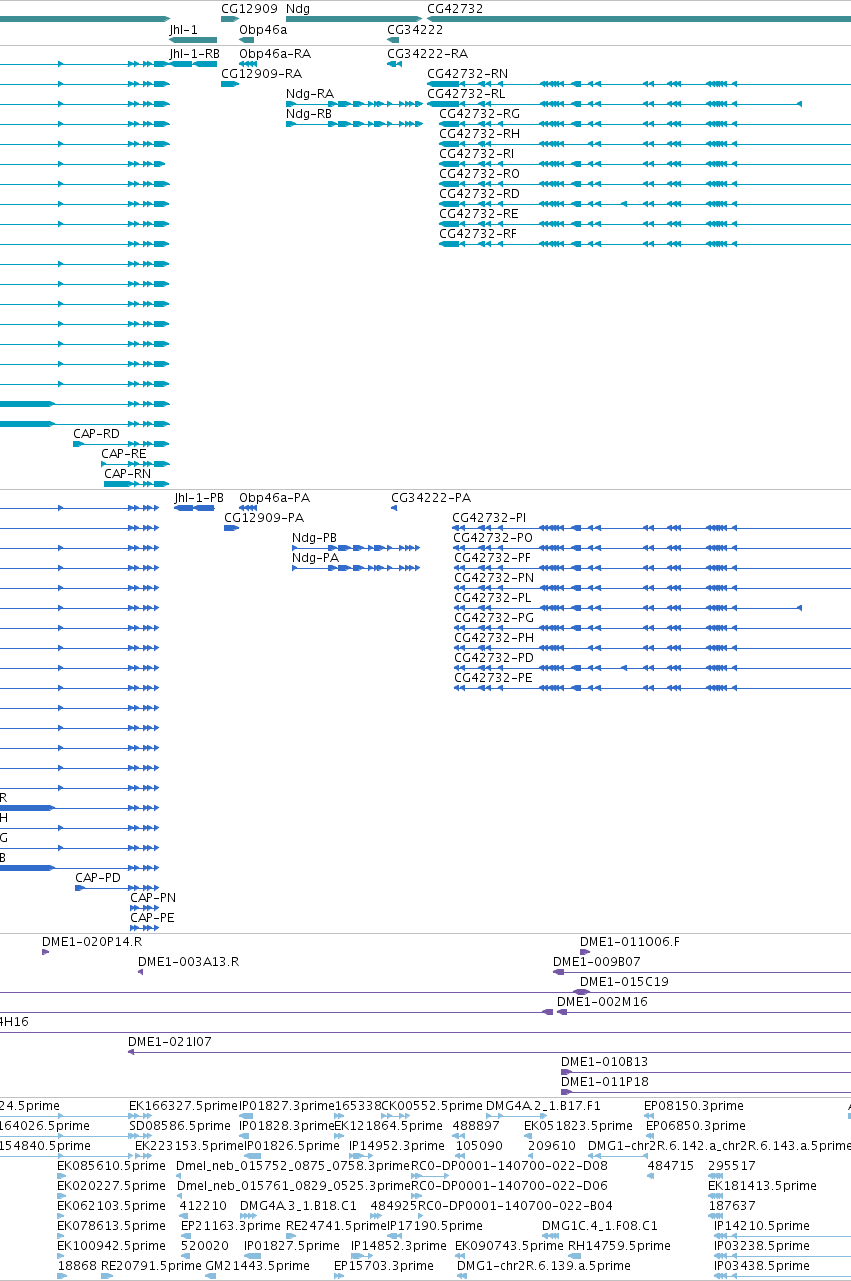Click the CAP-RD transcript label
Viewport: 851px width, 1281px height.
point(96,434)
